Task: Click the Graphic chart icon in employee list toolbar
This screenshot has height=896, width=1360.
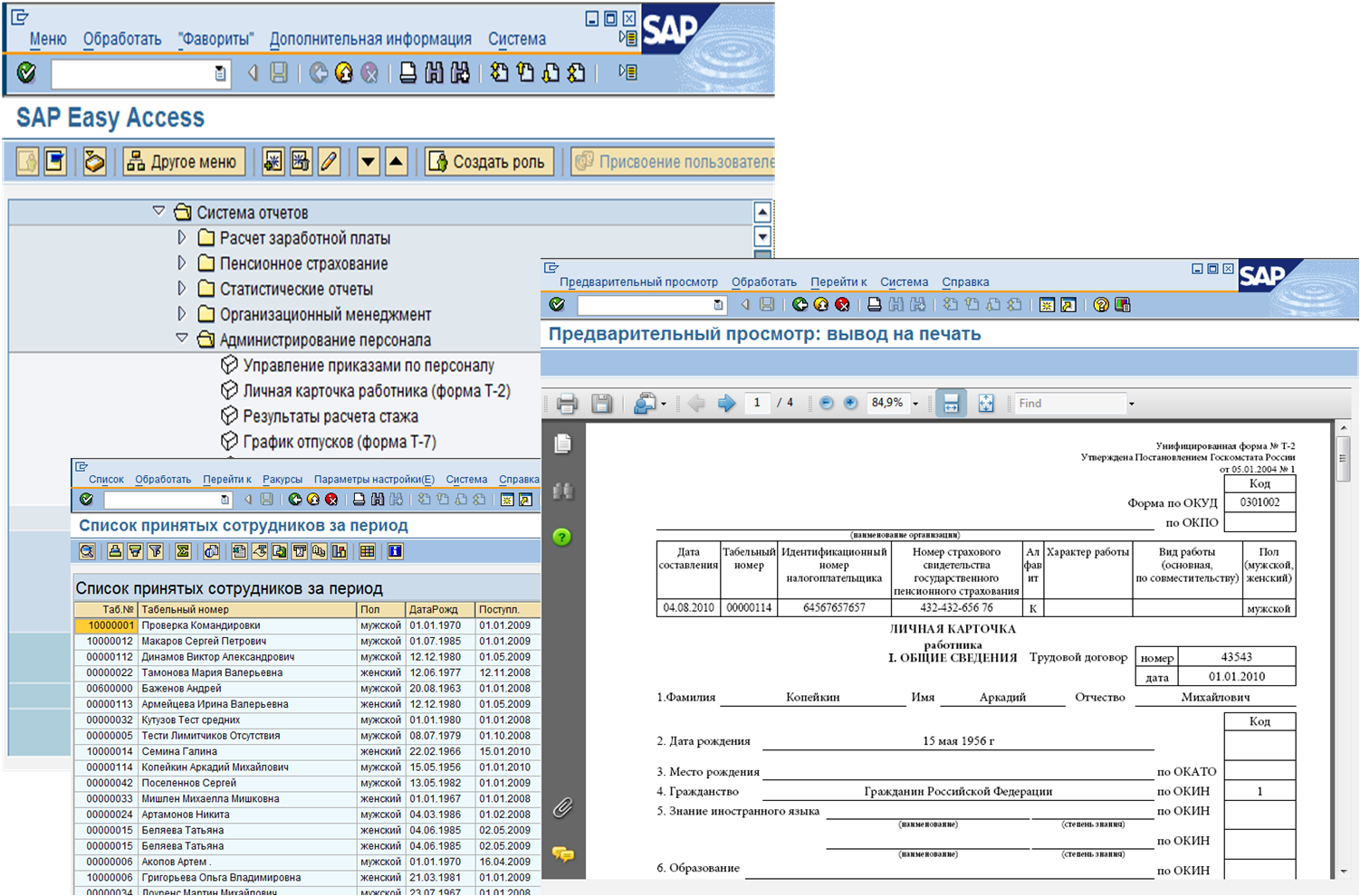Action: tap(339, 551)
